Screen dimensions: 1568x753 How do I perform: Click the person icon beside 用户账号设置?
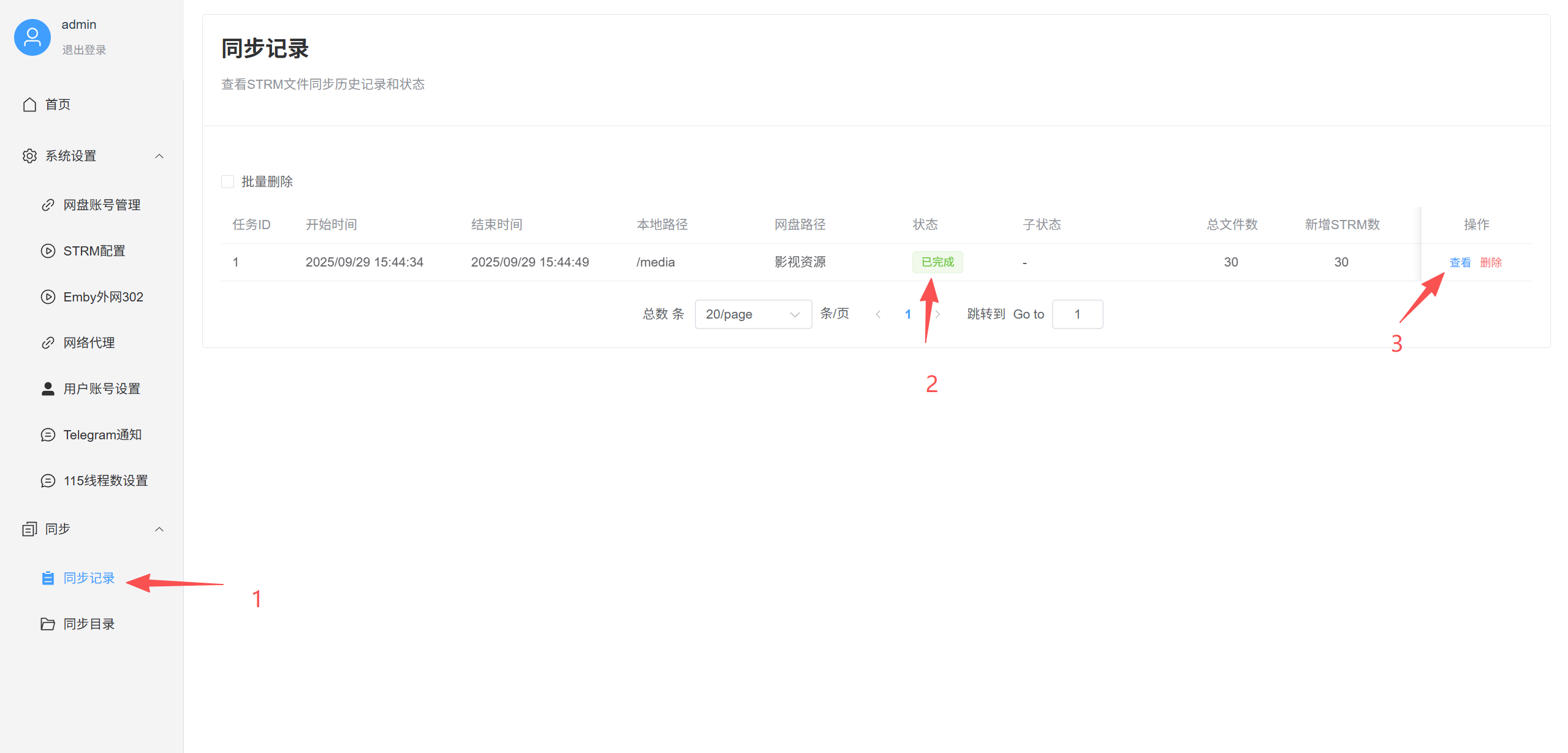(48, 389)
